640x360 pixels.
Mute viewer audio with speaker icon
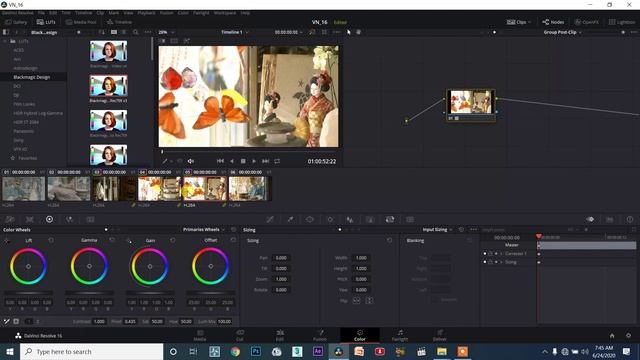[191, 161]
